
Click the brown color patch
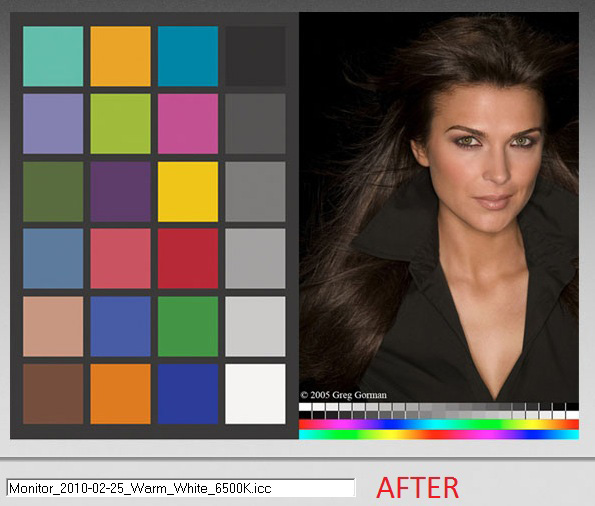53,394
